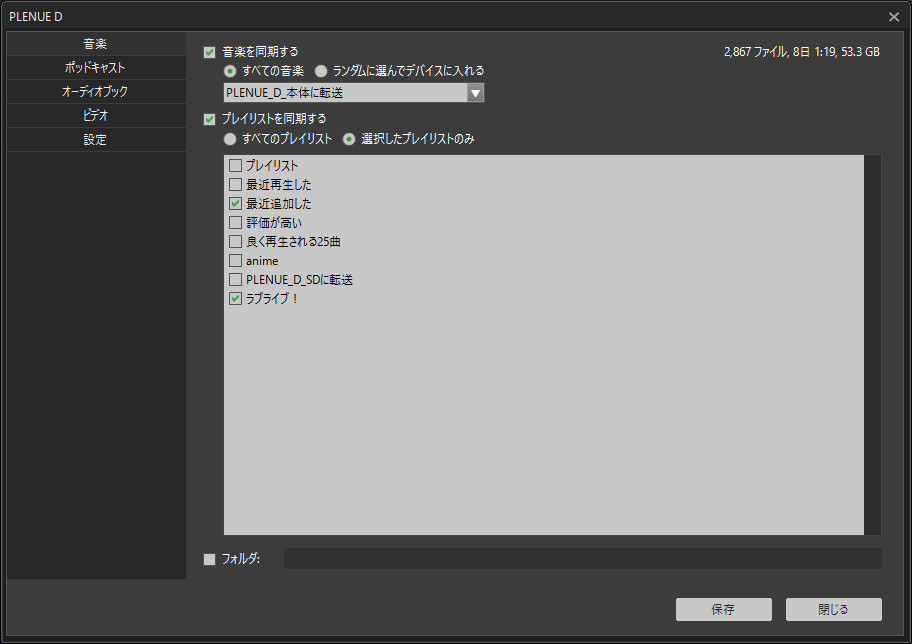
Task: Enable the 良く再生される25曲 playlist
Action: point(236,241)
